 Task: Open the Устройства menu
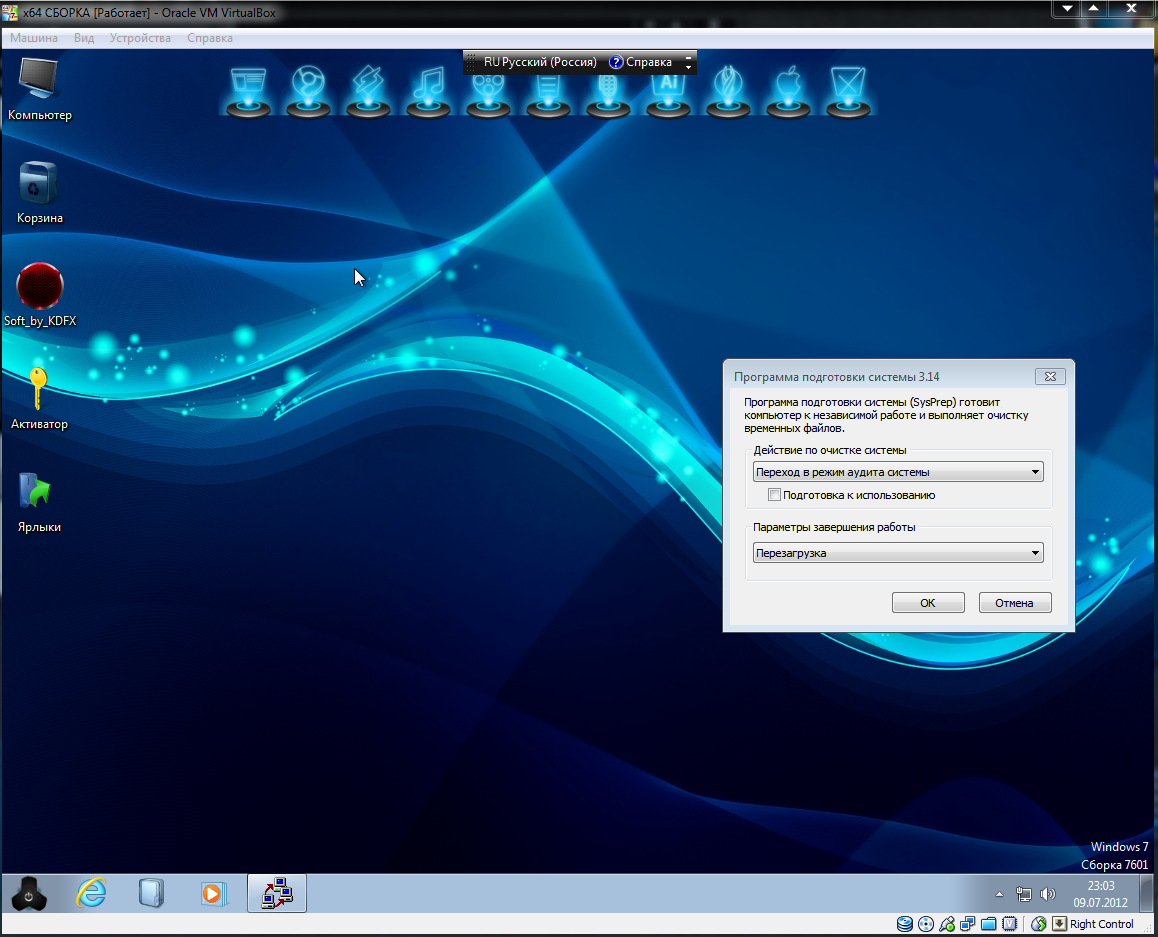(x=140, y=38)
